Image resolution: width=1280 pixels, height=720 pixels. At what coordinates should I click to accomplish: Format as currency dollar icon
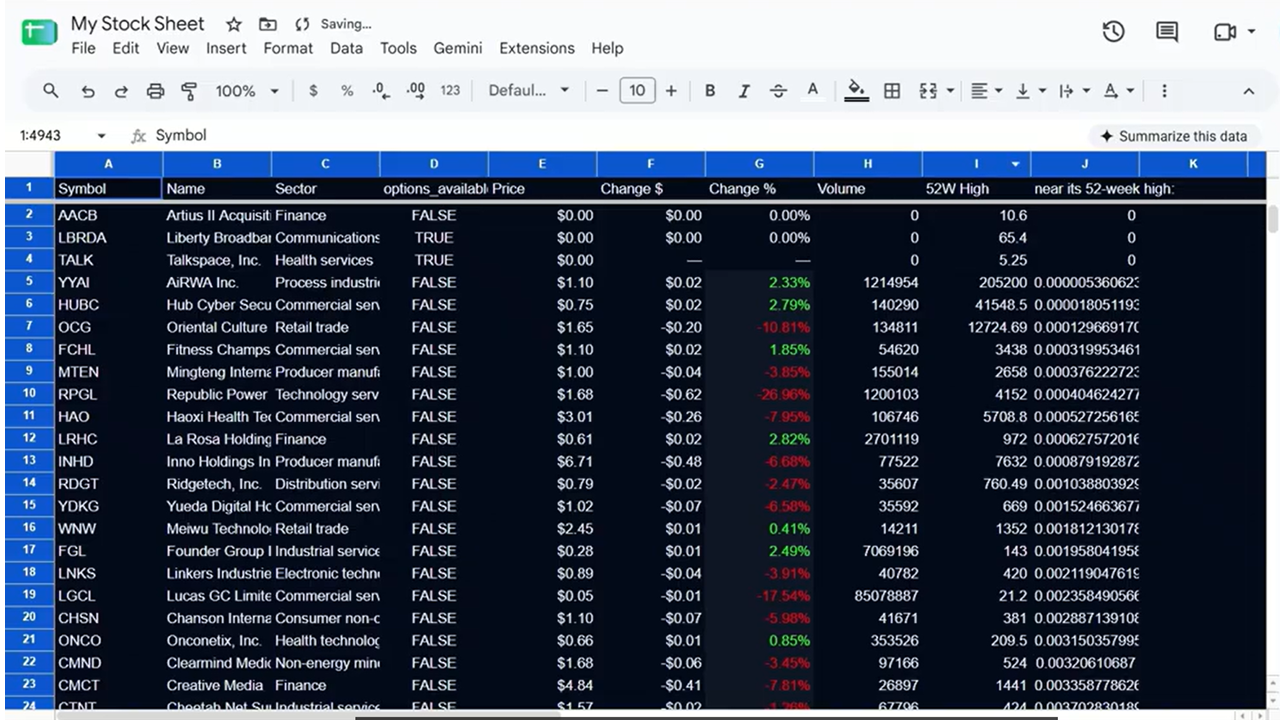(x=313, y=91)
